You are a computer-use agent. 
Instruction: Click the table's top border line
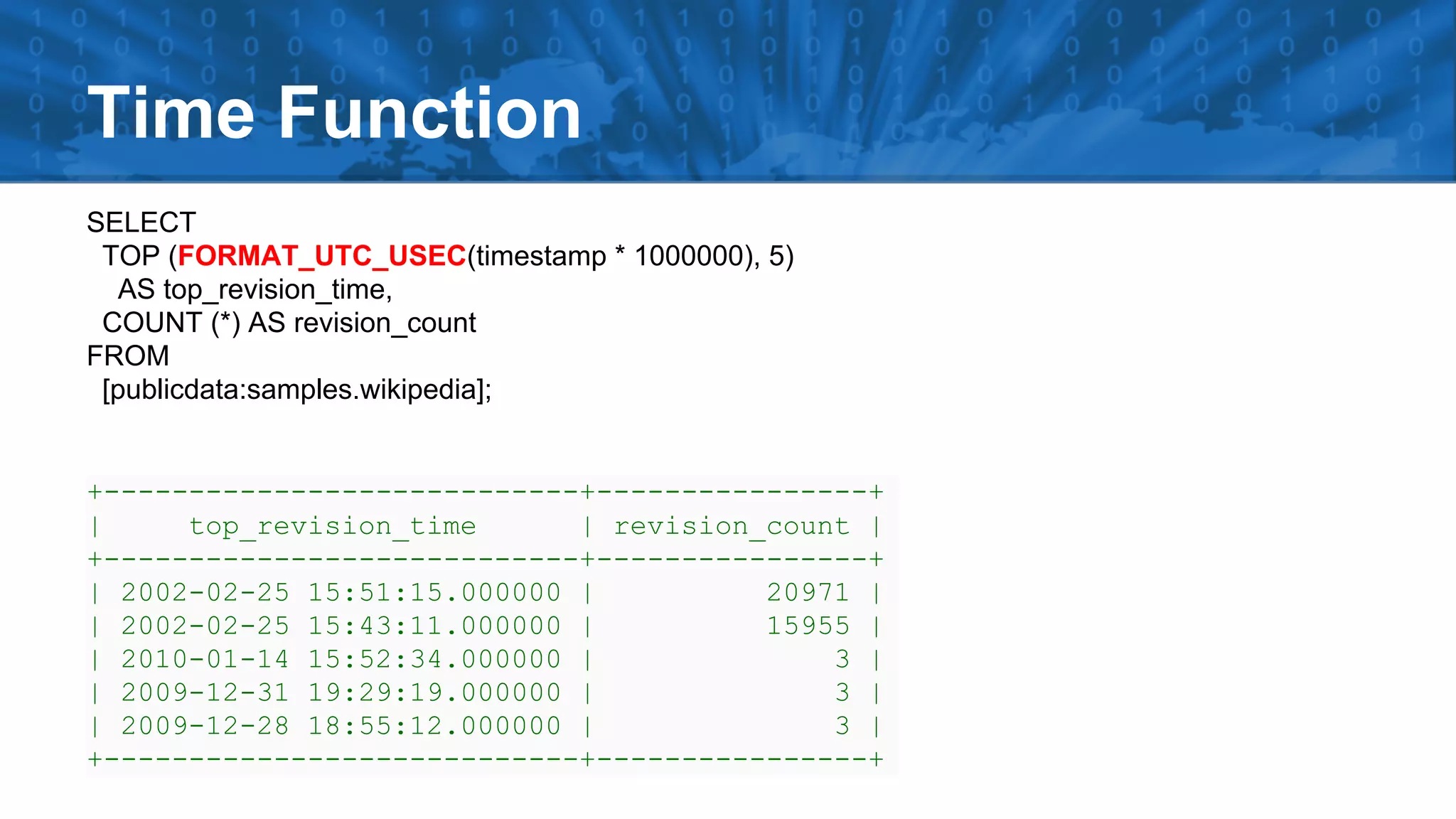485,491
